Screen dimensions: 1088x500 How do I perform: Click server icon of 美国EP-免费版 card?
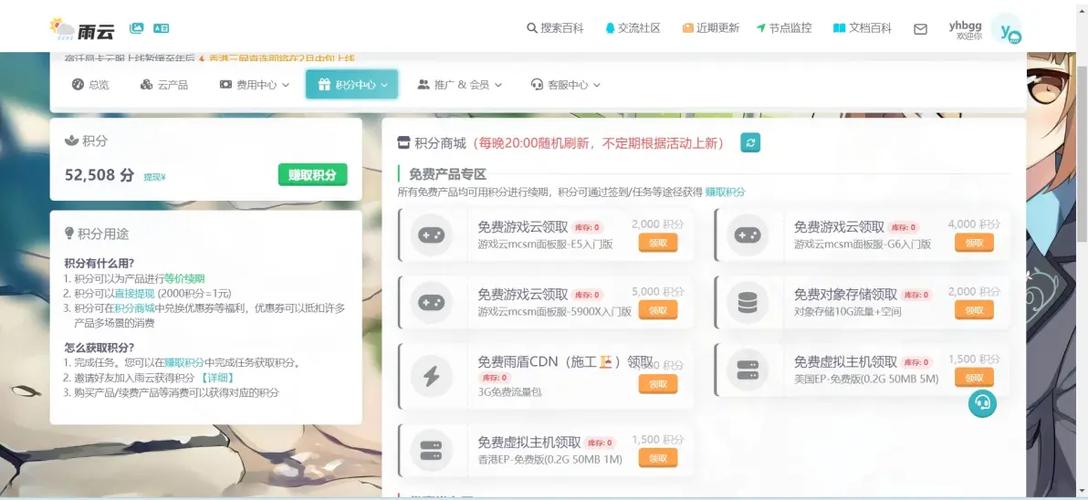point(747,370)
